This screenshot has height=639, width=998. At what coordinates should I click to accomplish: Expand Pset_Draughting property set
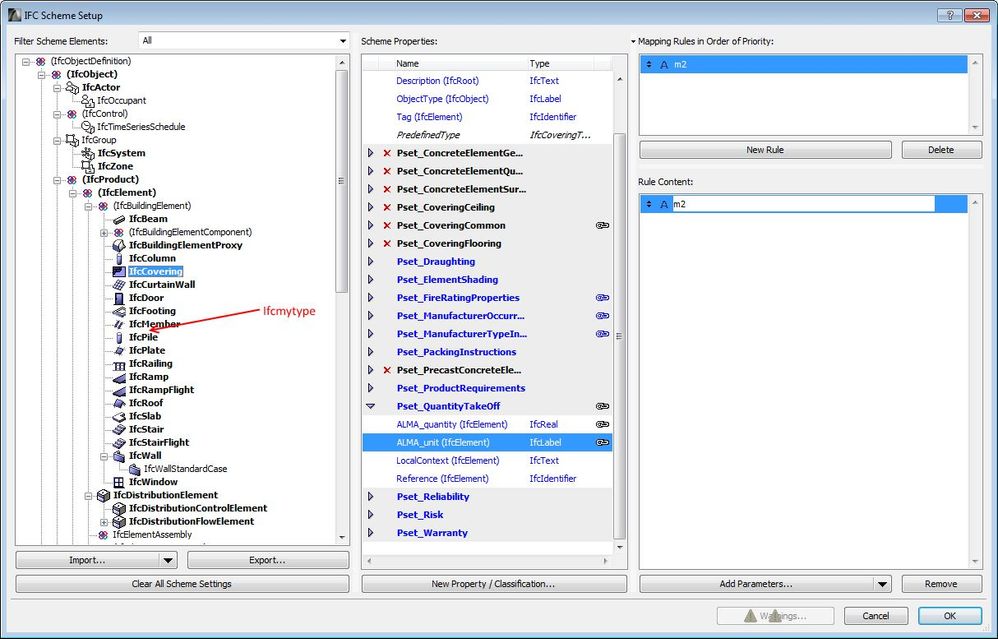click(370, 262)
